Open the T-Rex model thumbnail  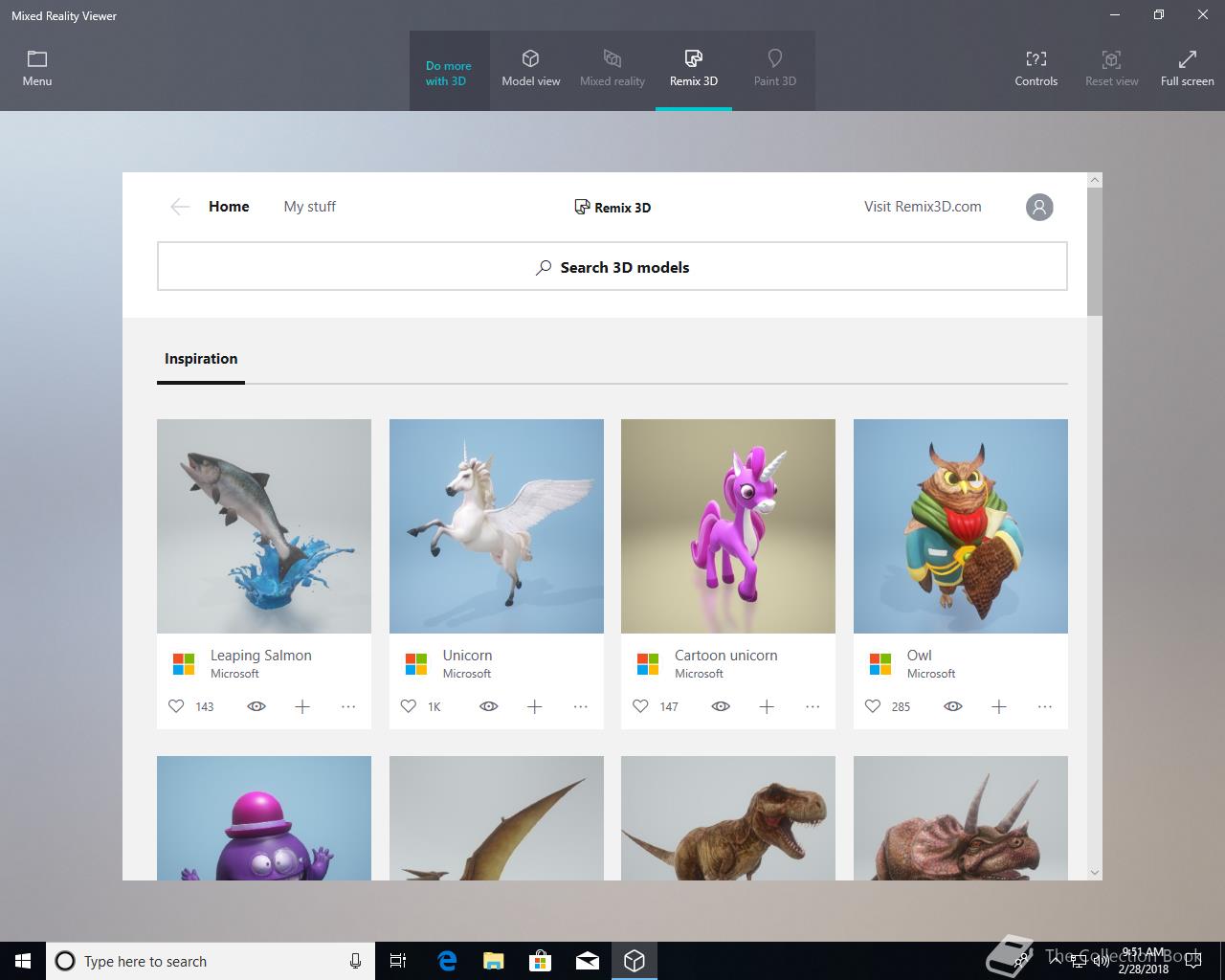coord(728,818)
